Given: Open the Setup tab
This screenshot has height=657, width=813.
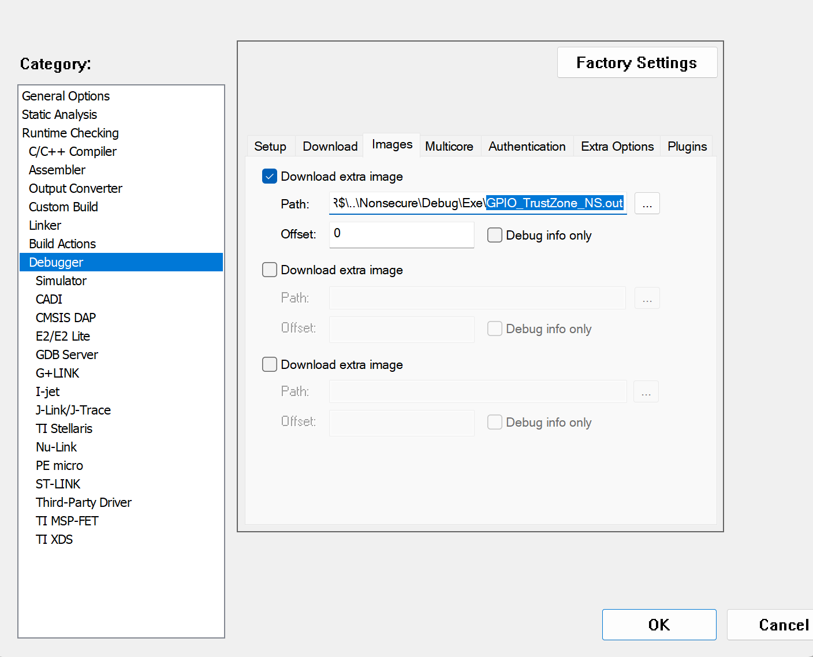Looking at the screenshot, I should [270, 147].
